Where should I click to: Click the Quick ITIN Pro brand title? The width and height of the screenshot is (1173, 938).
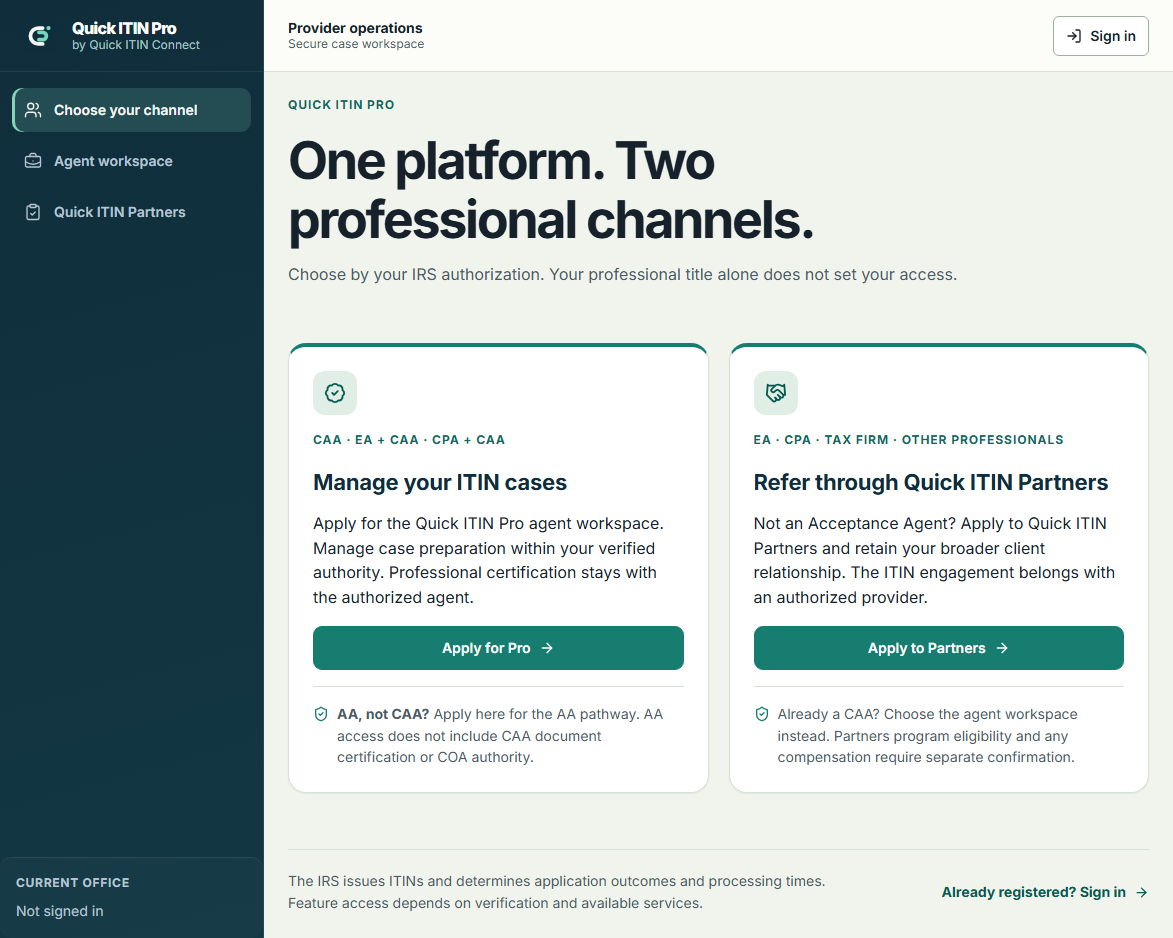pyautogui.click(x=124, y=28)
